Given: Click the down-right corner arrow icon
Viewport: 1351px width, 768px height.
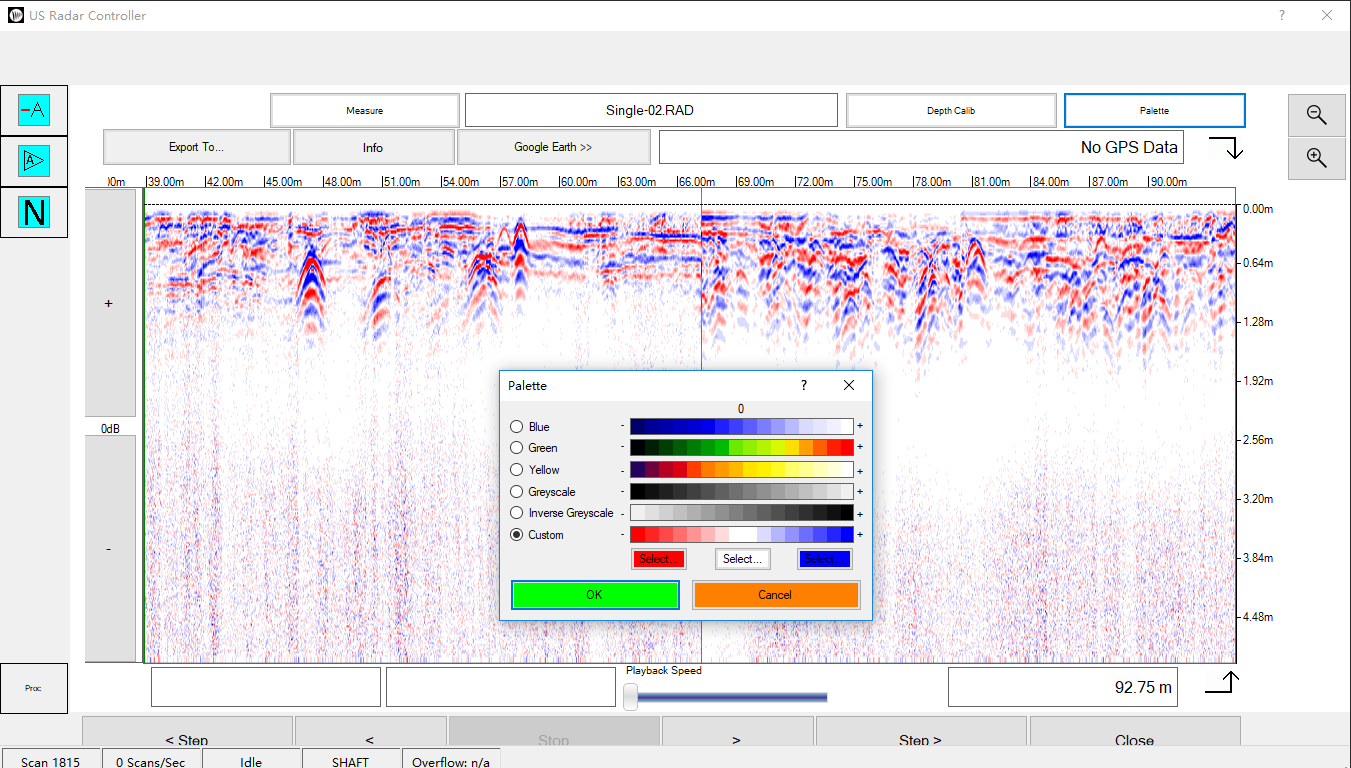Looking at the screenshot, I should pyautogui.click(x=1225, y=148).
